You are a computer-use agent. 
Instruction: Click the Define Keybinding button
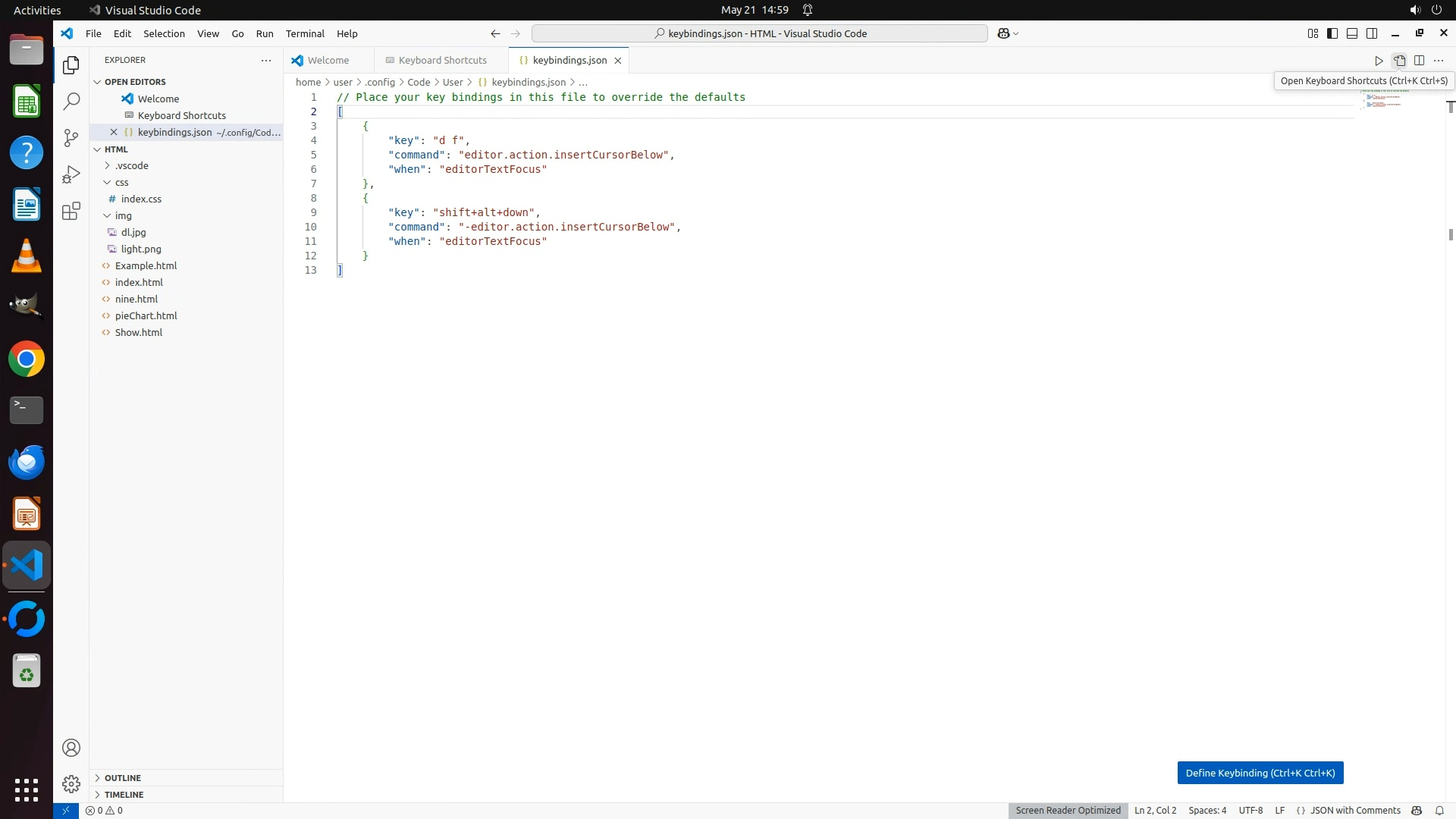click(1260, 773)
